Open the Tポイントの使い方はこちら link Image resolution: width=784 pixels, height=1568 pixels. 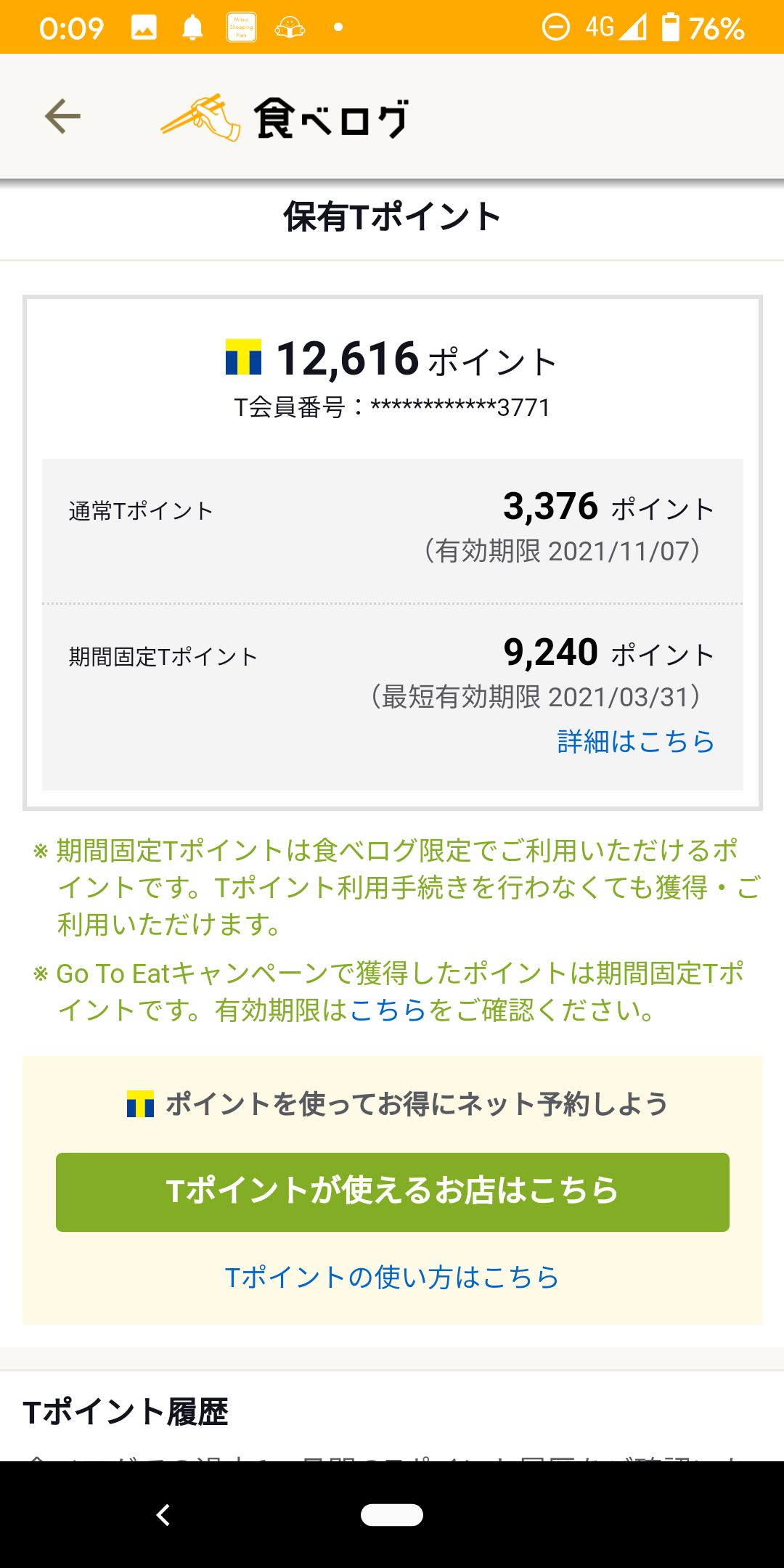392,1277
